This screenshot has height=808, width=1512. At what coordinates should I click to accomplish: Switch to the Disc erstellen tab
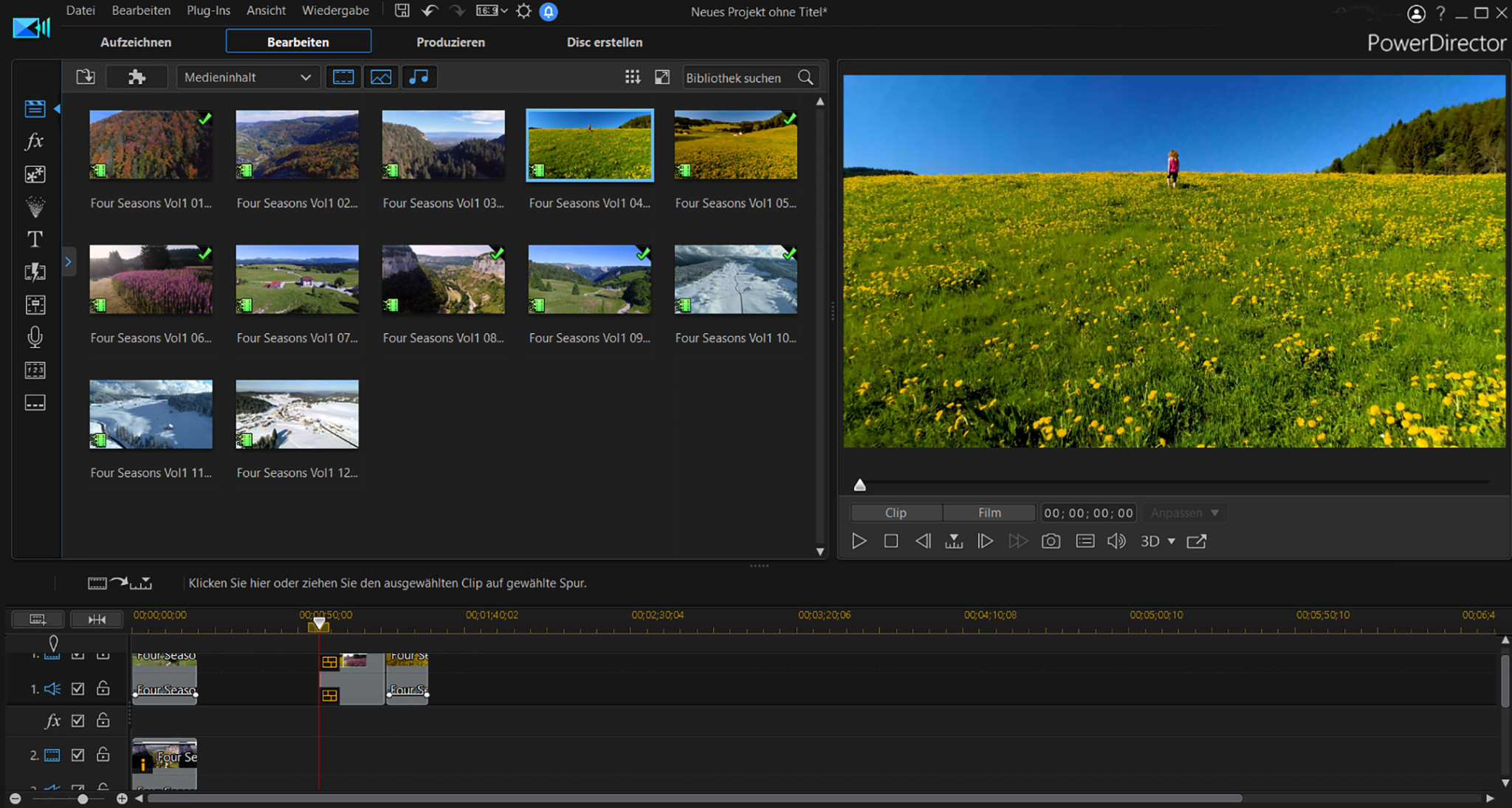coord(605,42)
